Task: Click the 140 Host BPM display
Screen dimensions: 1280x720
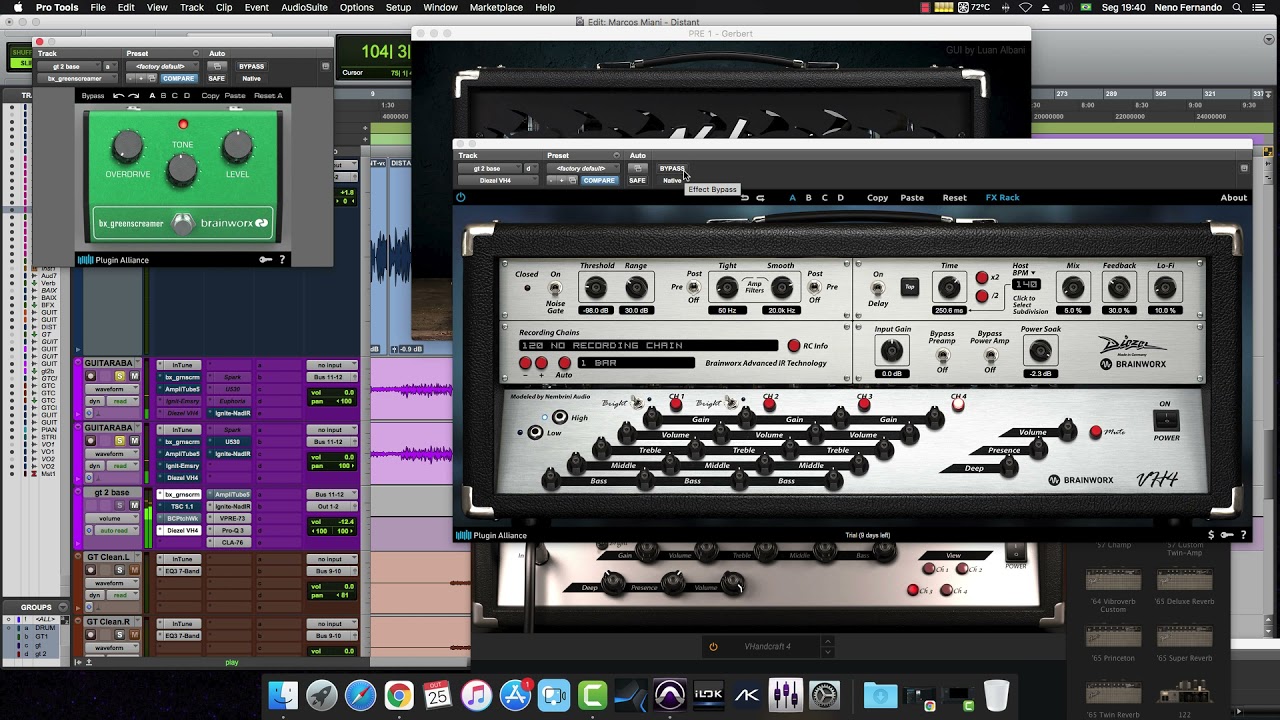Action: point(1026,285)
